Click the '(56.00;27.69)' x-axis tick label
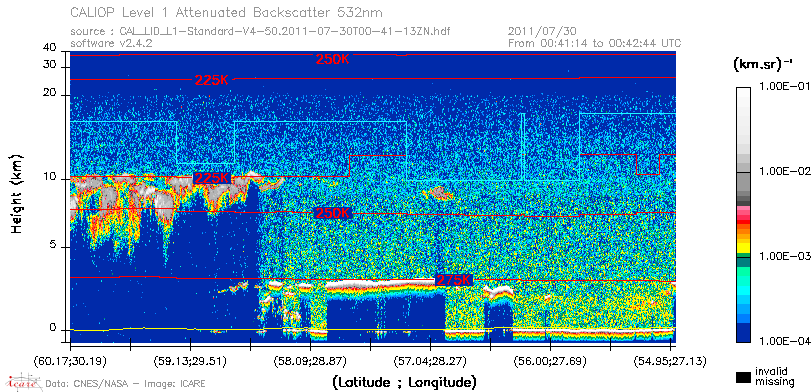Image resolution: width=811 pixels, height=392 pixels. click(x=550, y=361)
